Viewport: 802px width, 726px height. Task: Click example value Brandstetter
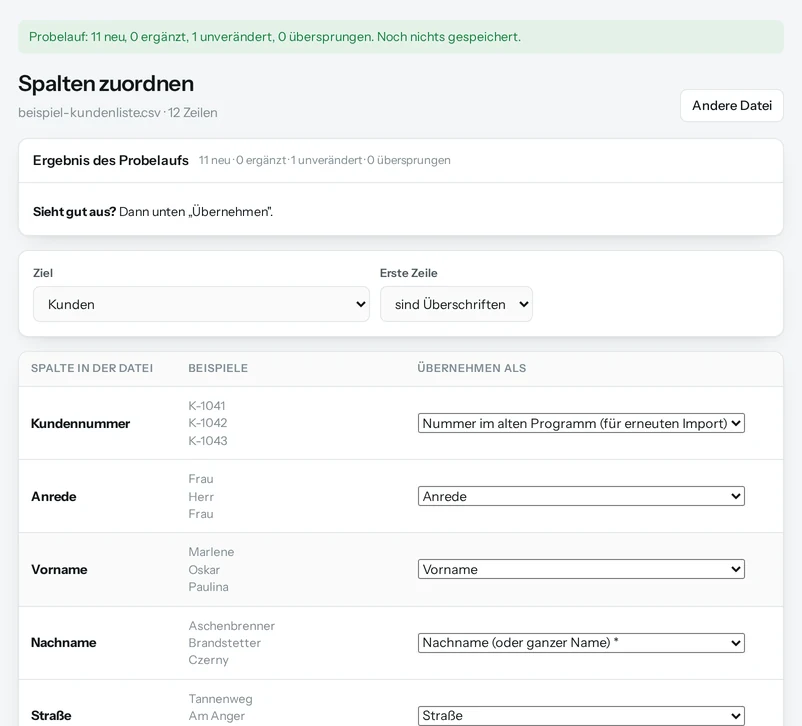(225, 643)
